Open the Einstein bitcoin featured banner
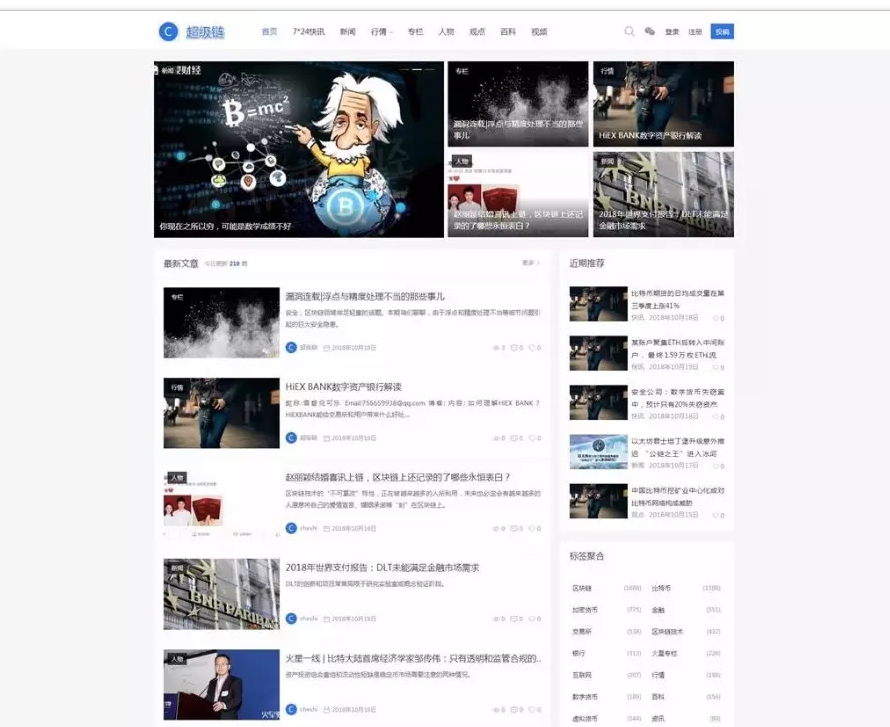The height and width of the screenshot is (727, 890). tap(298, 150)
